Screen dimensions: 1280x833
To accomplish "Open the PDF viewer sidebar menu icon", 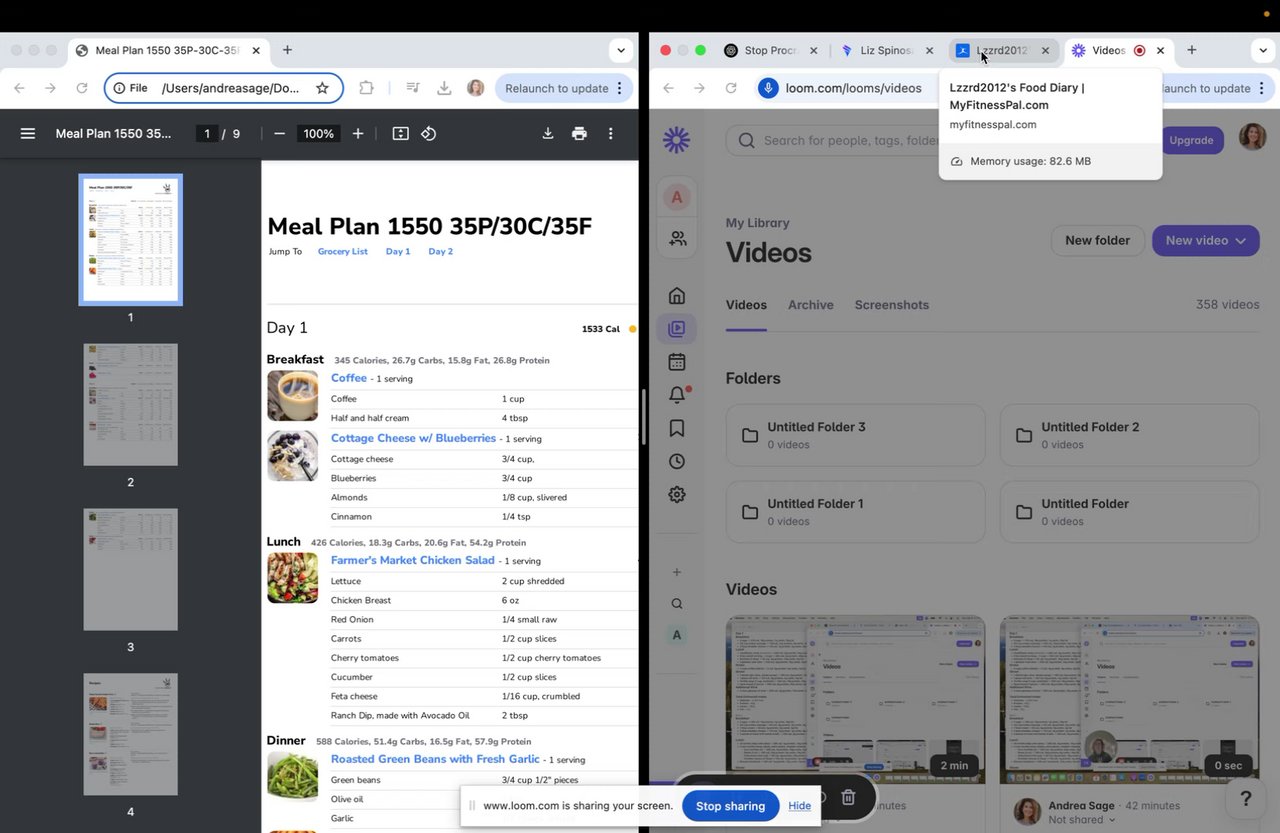I will click(28, 133).
